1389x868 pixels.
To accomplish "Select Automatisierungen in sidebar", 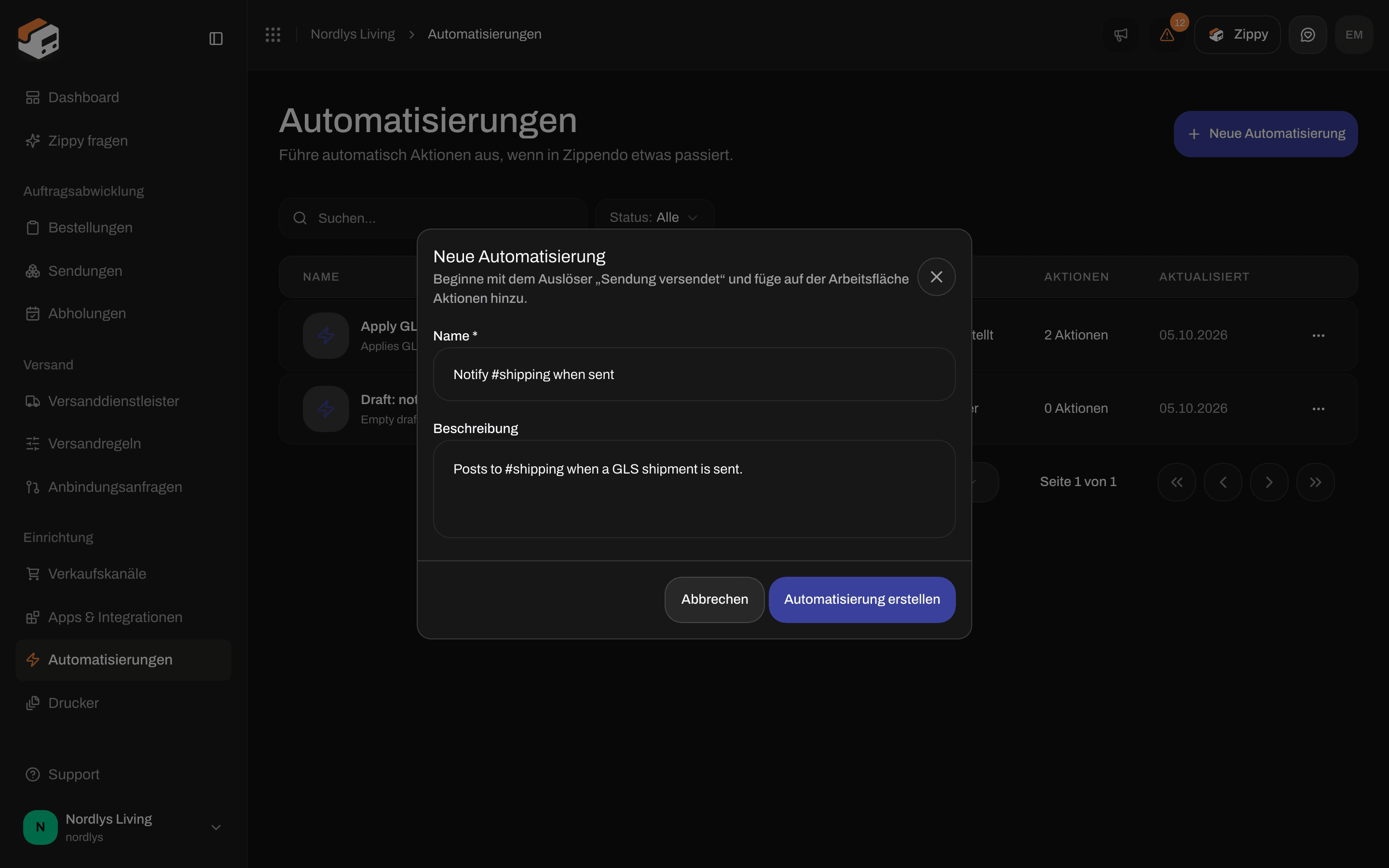I will click(x=123, y=660).
